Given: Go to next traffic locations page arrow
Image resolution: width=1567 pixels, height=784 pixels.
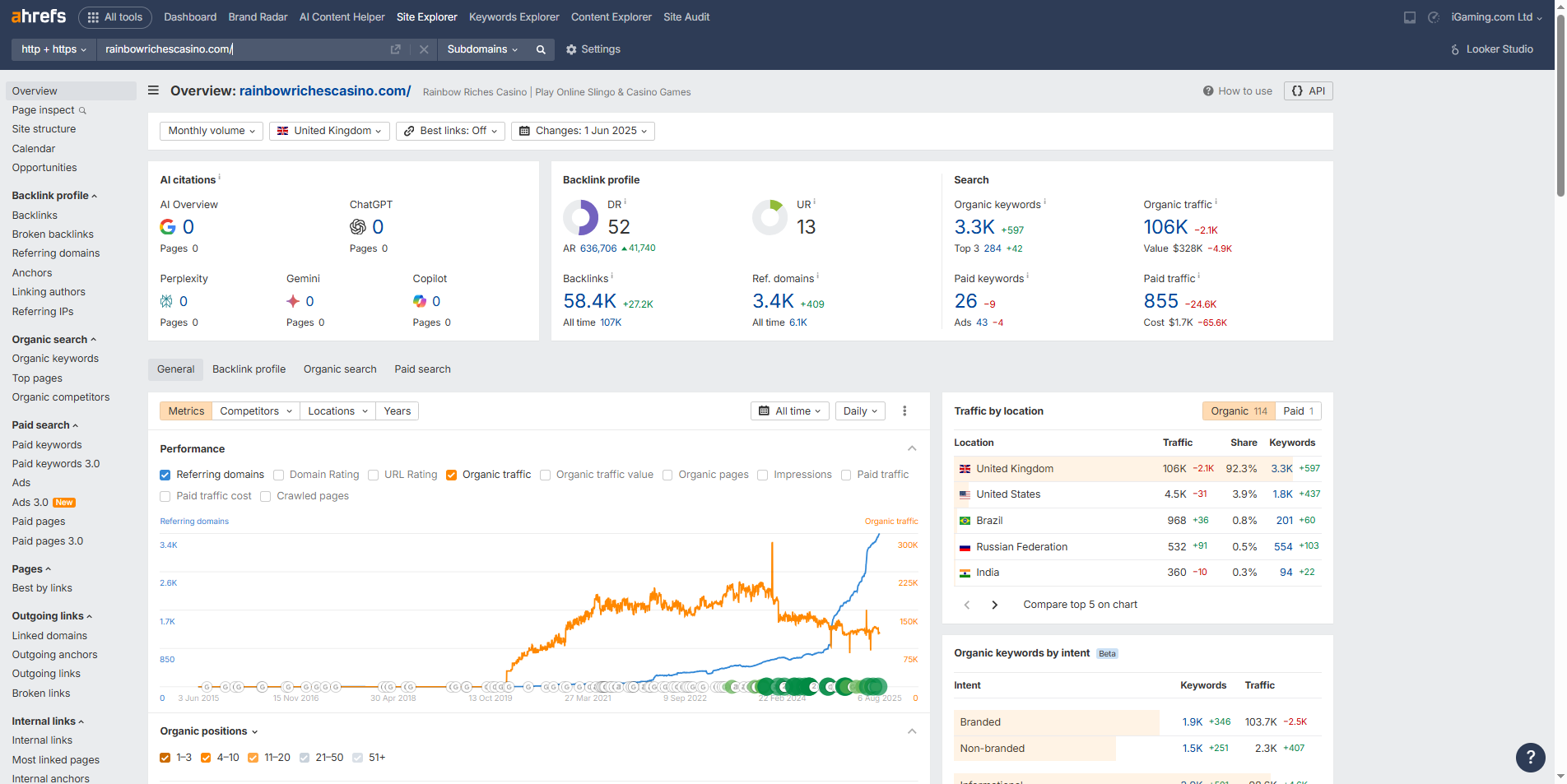Looking at the screenshot, I should pos(994,605).
